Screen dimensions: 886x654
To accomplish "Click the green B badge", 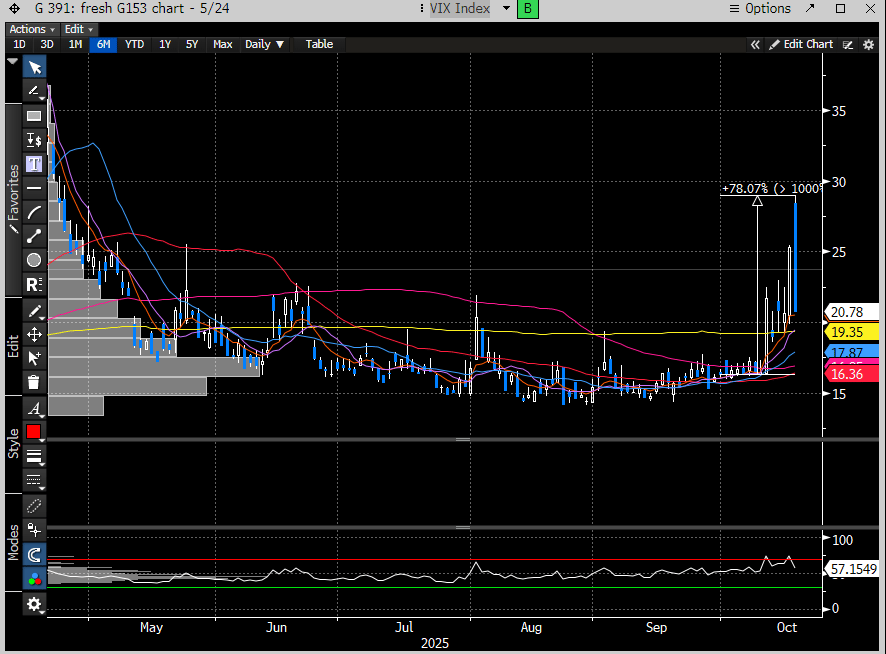I will (529, 9).
